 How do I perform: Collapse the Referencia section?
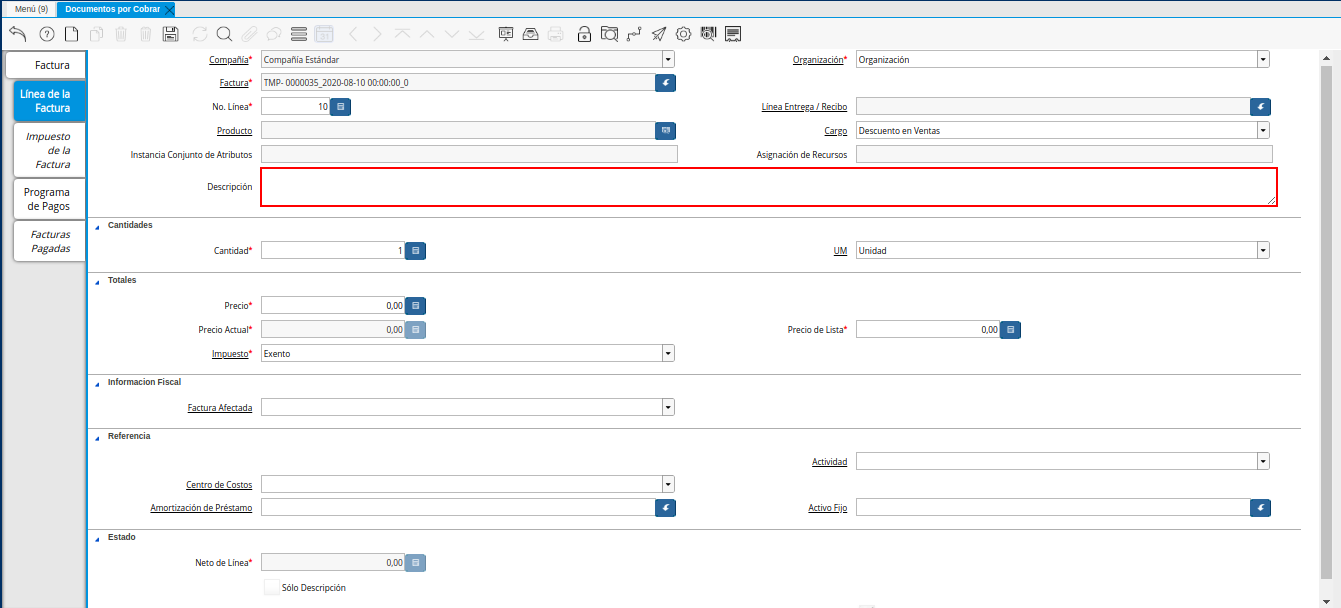[97, 437]
